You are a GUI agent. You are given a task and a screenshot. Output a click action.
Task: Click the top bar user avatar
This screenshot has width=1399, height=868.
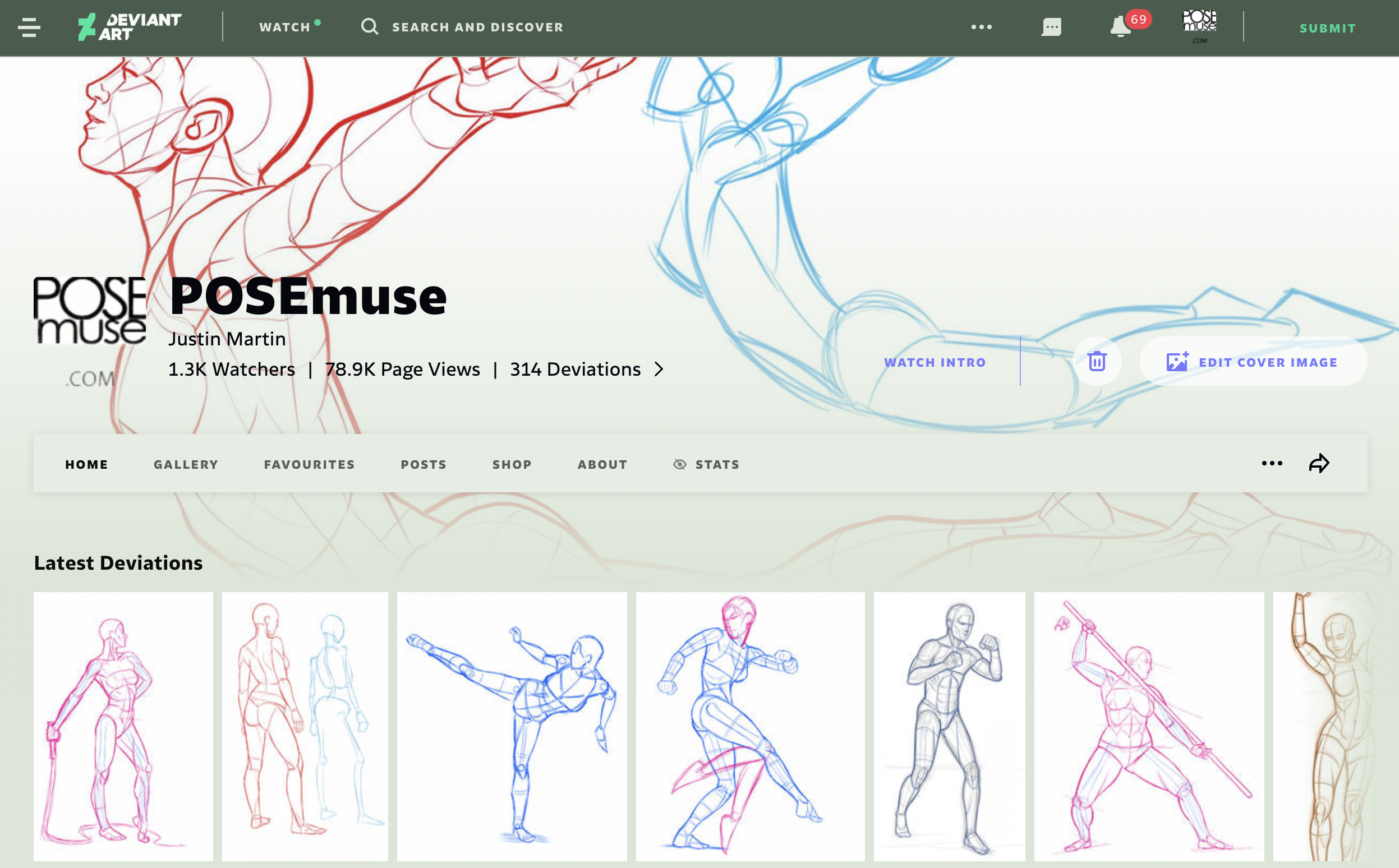click(1199, 26)
